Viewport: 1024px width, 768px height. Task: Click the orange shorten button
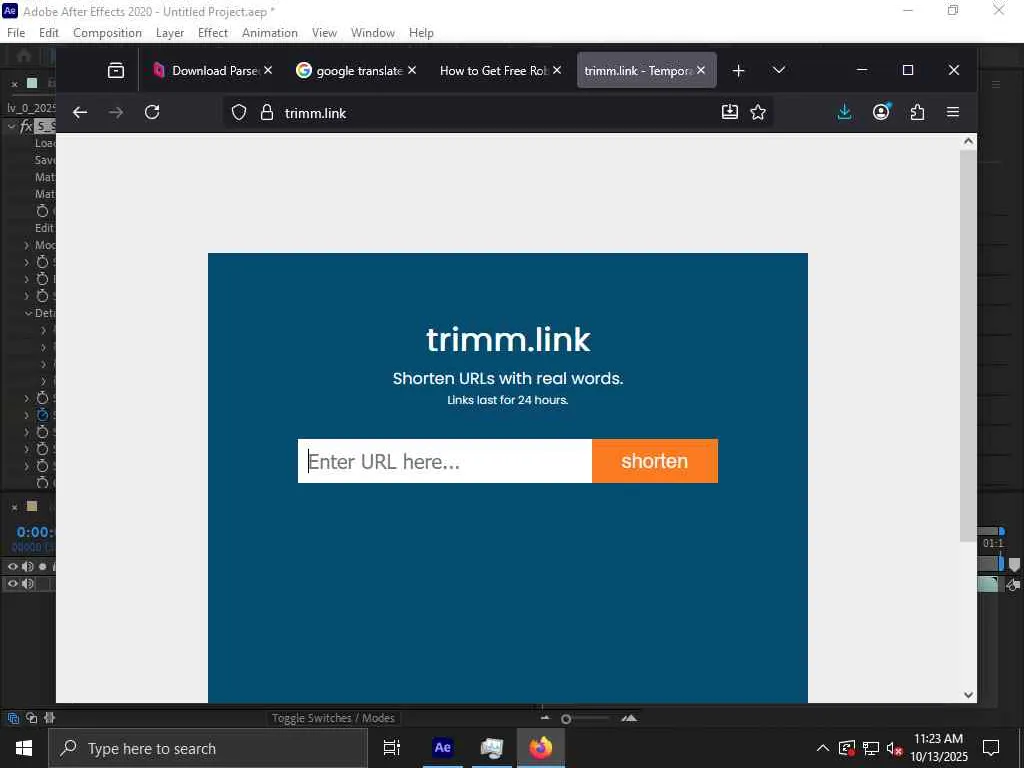click(654, 461)
